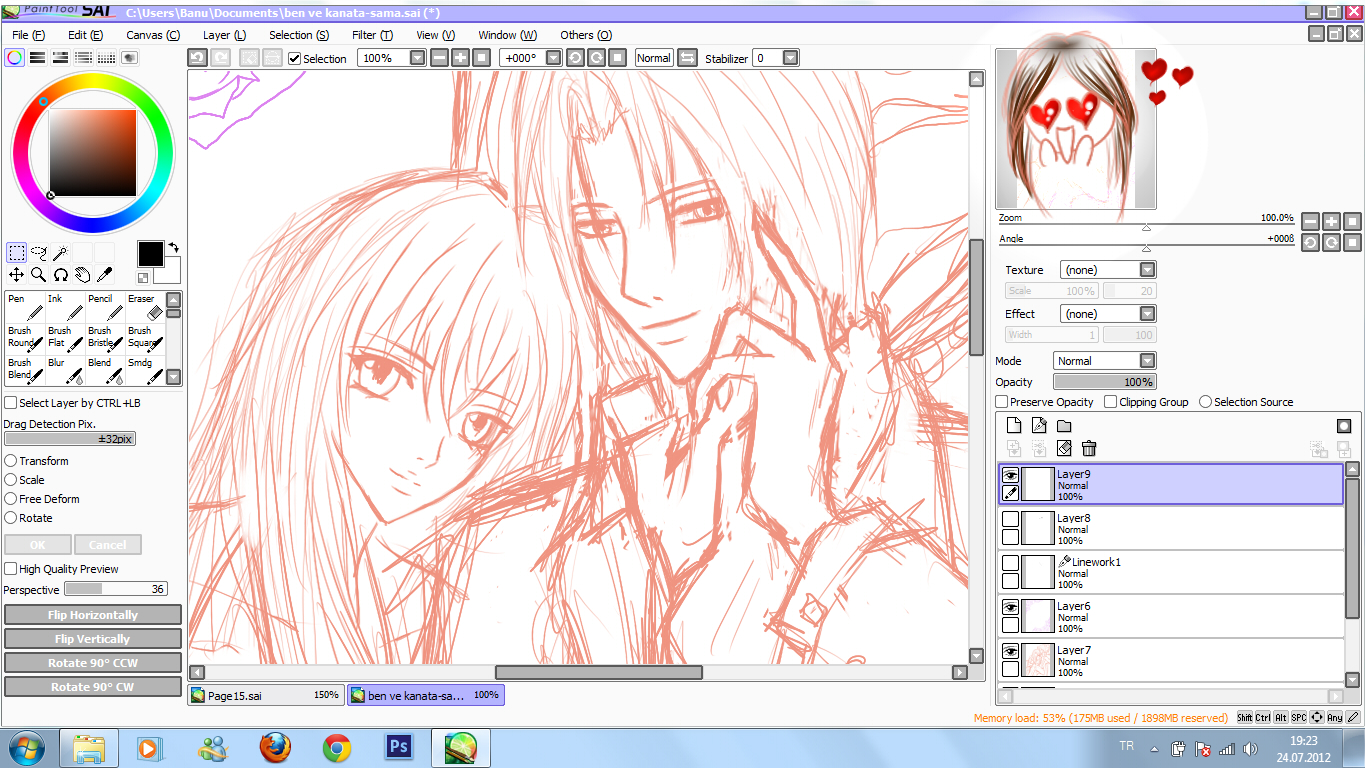Select the Layer7 row
The width and height of the screenshot is (1365, 768).
click(1172, 660)
